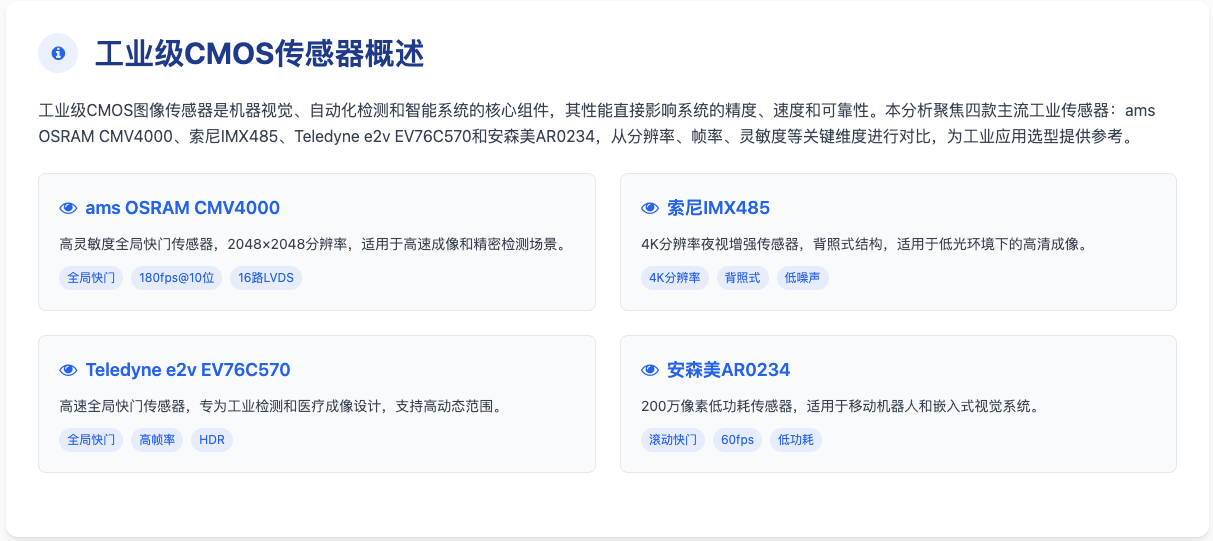Select the 全局快门 tag under EV76C570

click(91, 440)
